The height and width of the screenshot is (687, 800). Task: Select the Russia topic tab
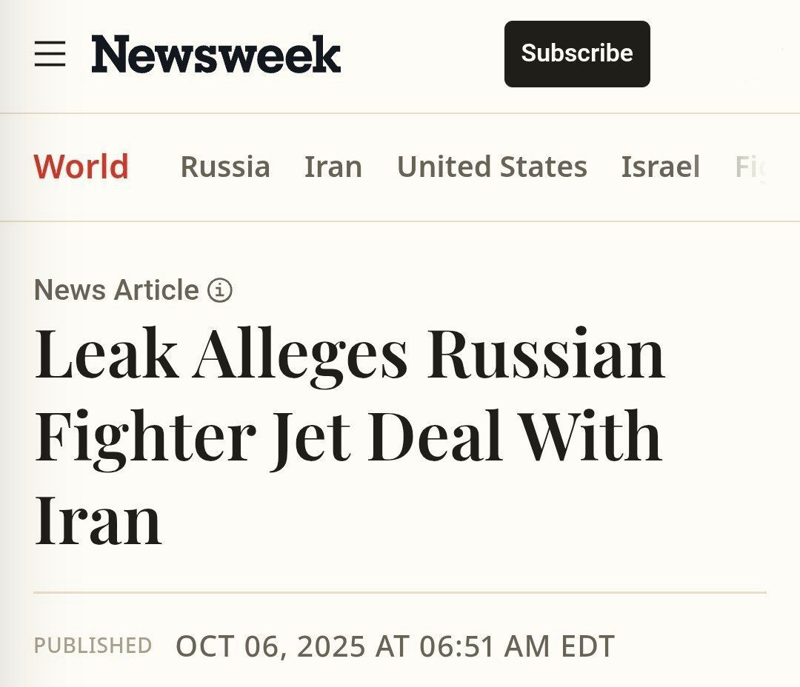coord(225,166)
